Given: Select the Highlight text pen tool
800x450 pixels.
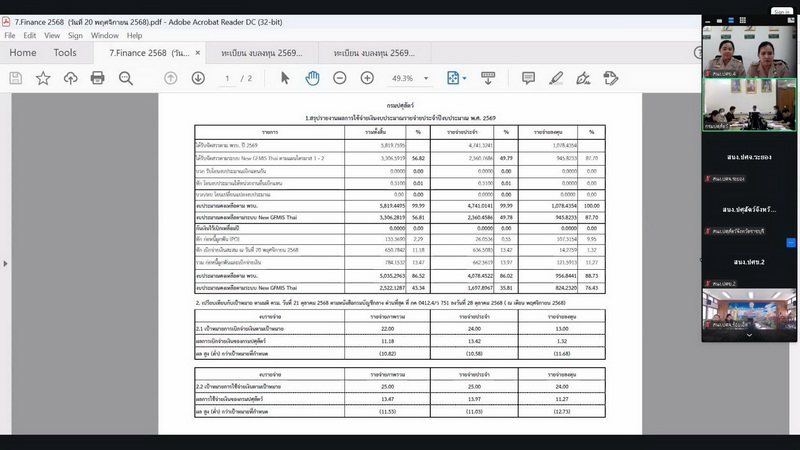Looking at the screenshot, I should click(x=556, y=78).
